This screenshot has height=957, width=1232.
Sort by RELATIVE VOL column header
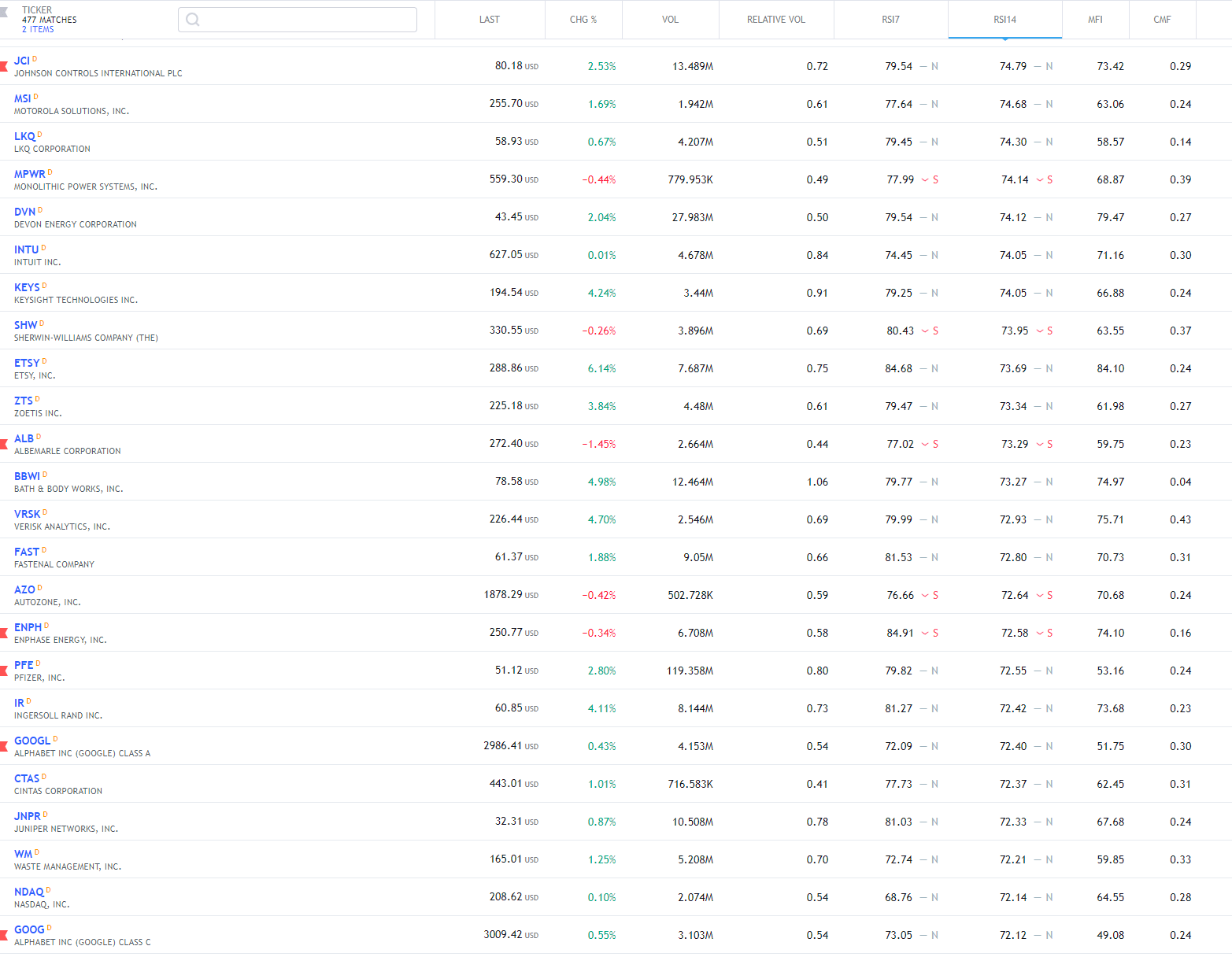point(776,20)
